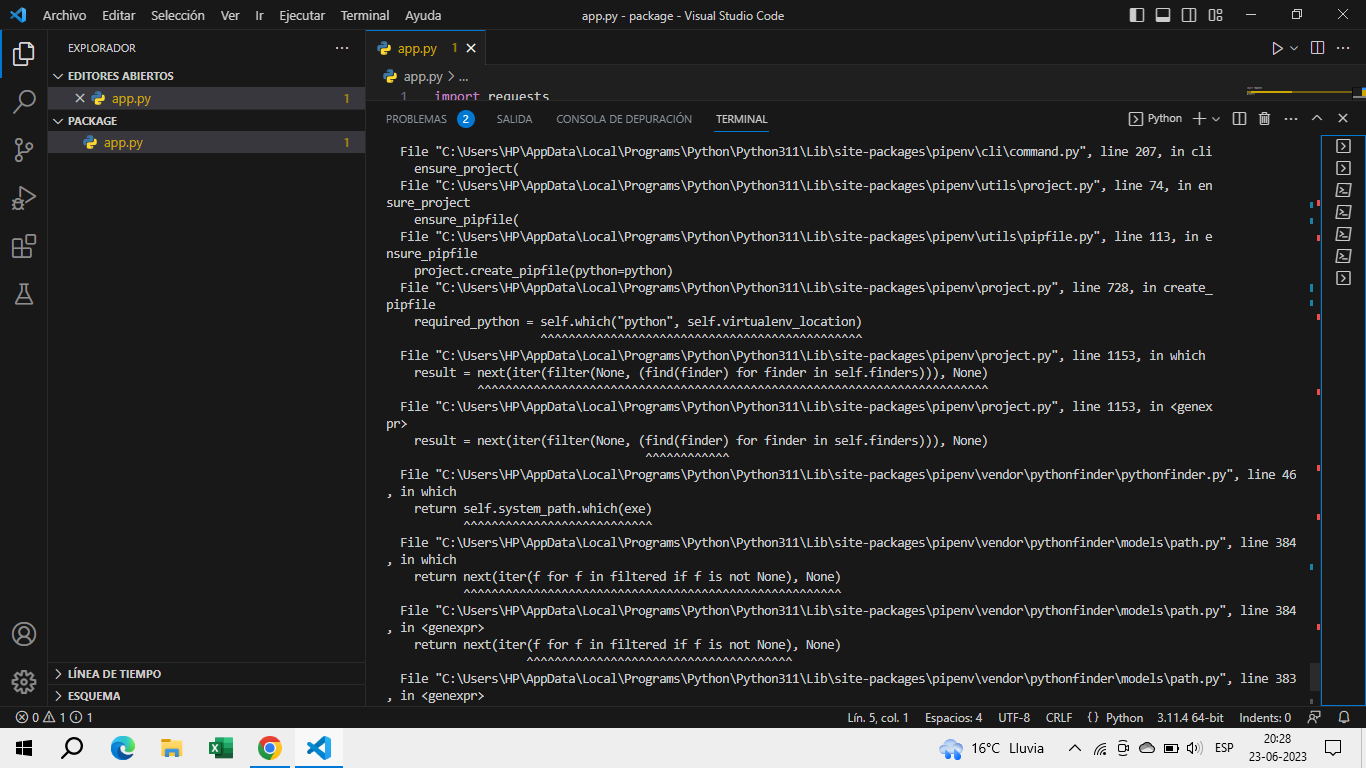The height and width of the screenshot is (768, 1366).
Task: Run the Python file with play button
Action: click(x=1276, y=48)
